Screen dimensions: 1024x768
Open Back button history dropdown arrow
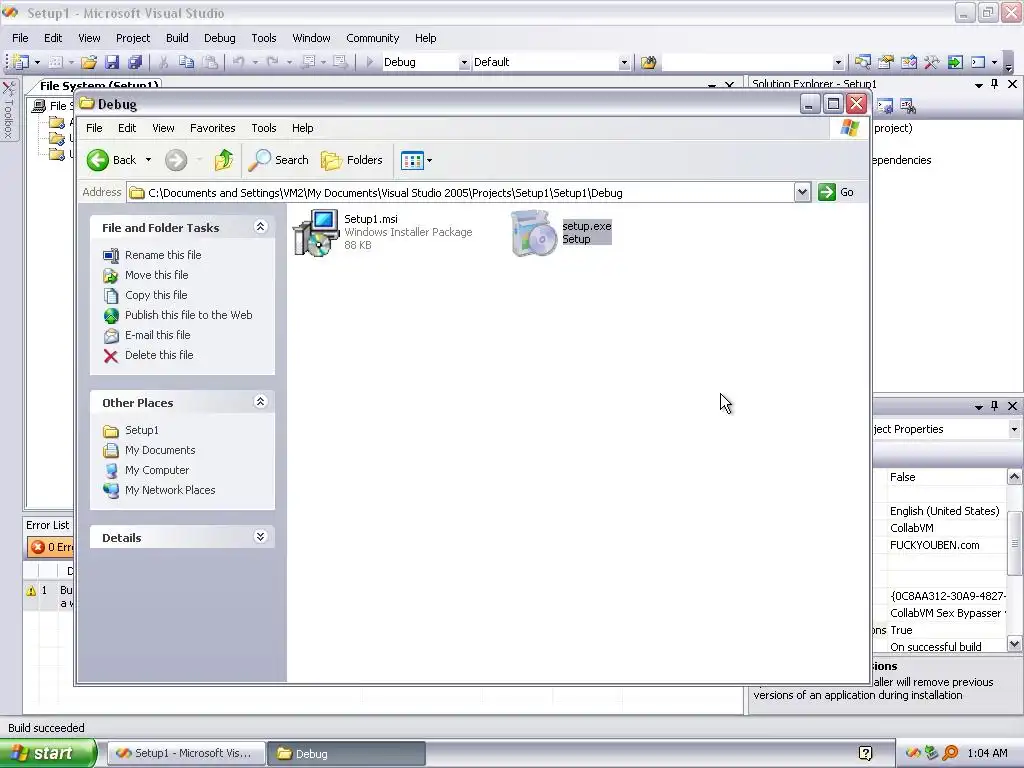pyautogui.click(x=148, y=160)
